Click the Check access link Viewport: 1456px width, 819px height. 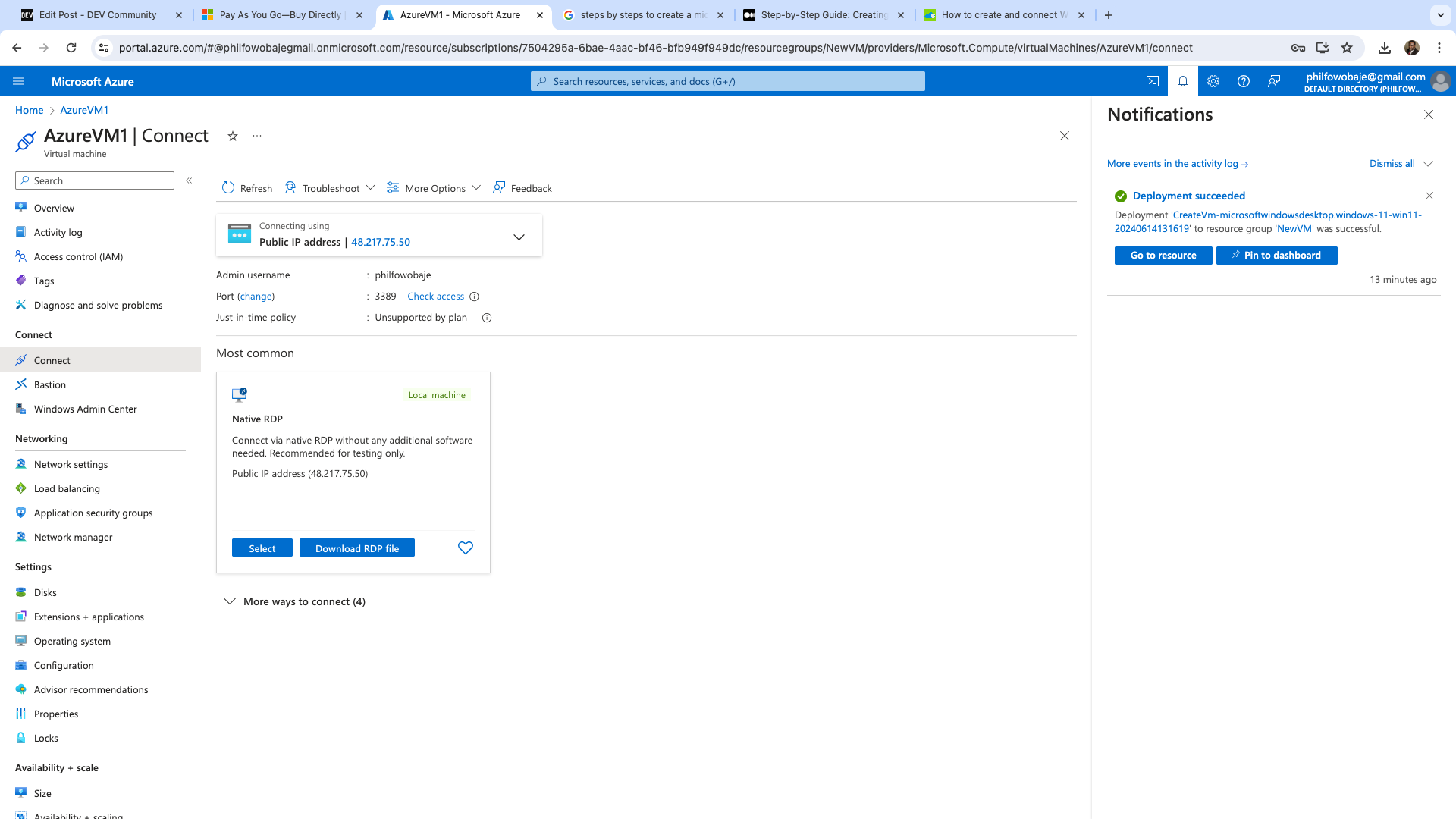pyautogui.click(x=435, y=297)
